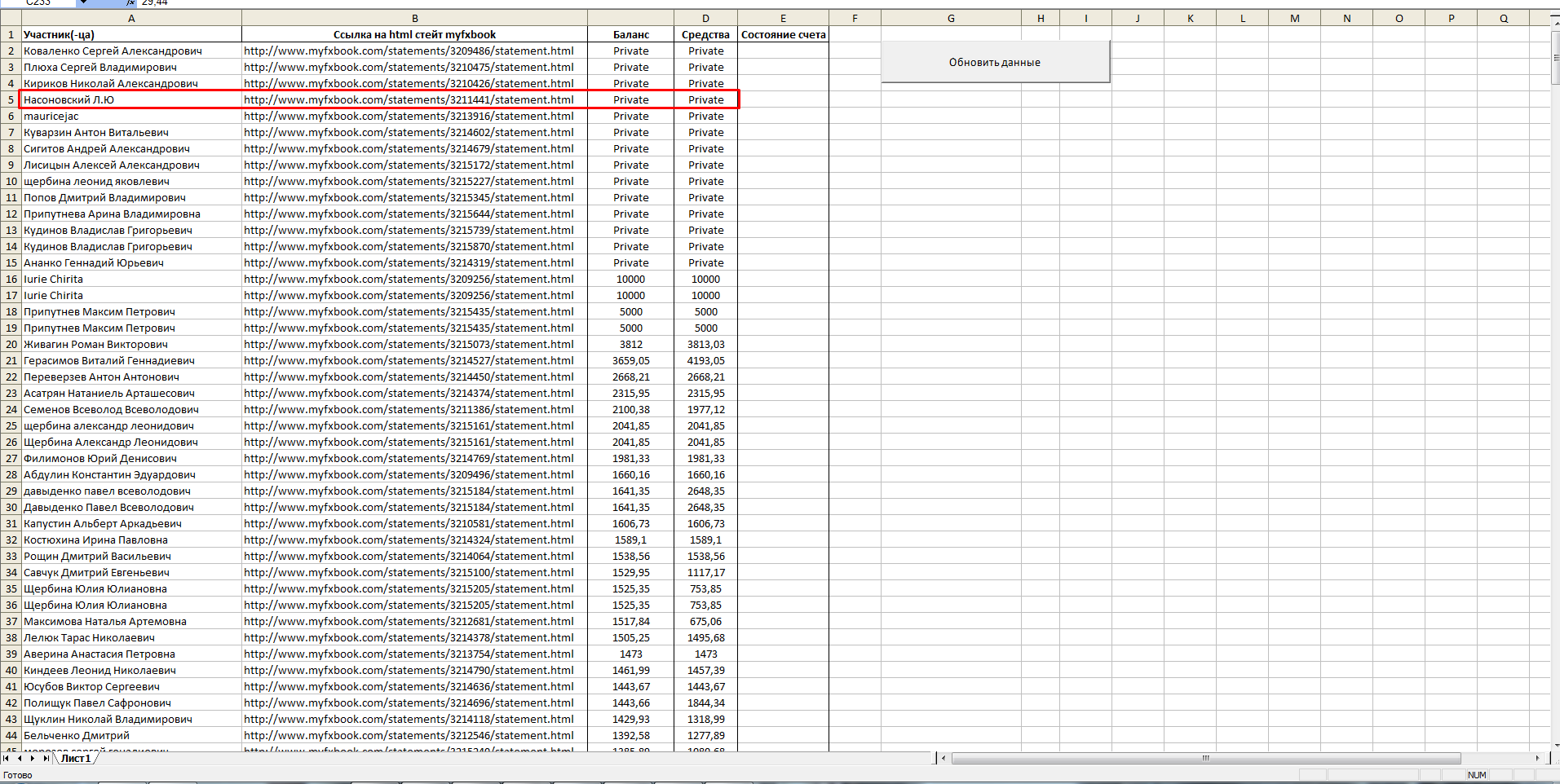This screenshot has width=1560, height=784.
Task: Click statement link 3215073
Action: pos(414,344)
